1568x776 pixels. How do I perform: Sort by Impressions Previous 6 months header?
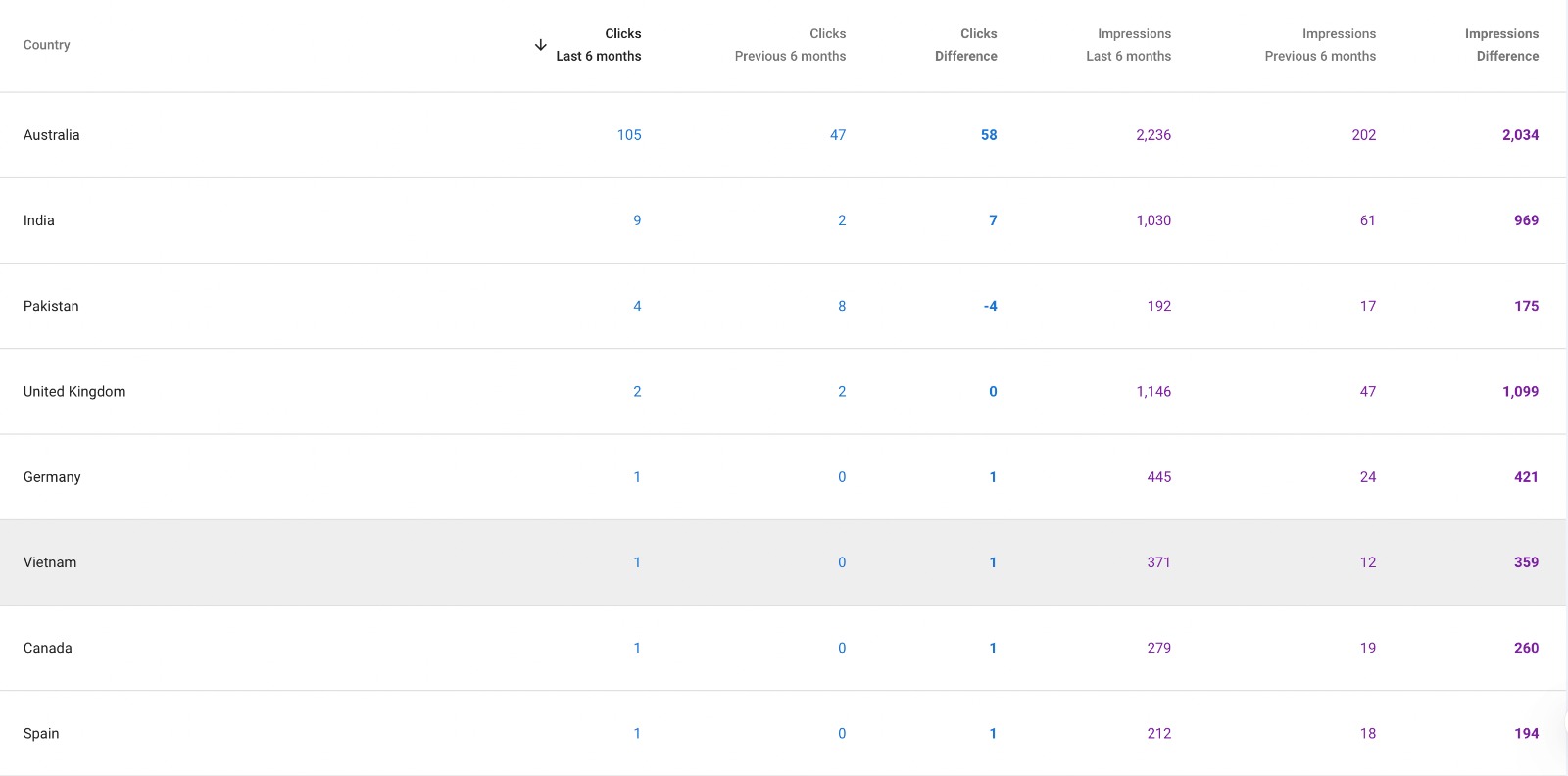coord(1320,45)
